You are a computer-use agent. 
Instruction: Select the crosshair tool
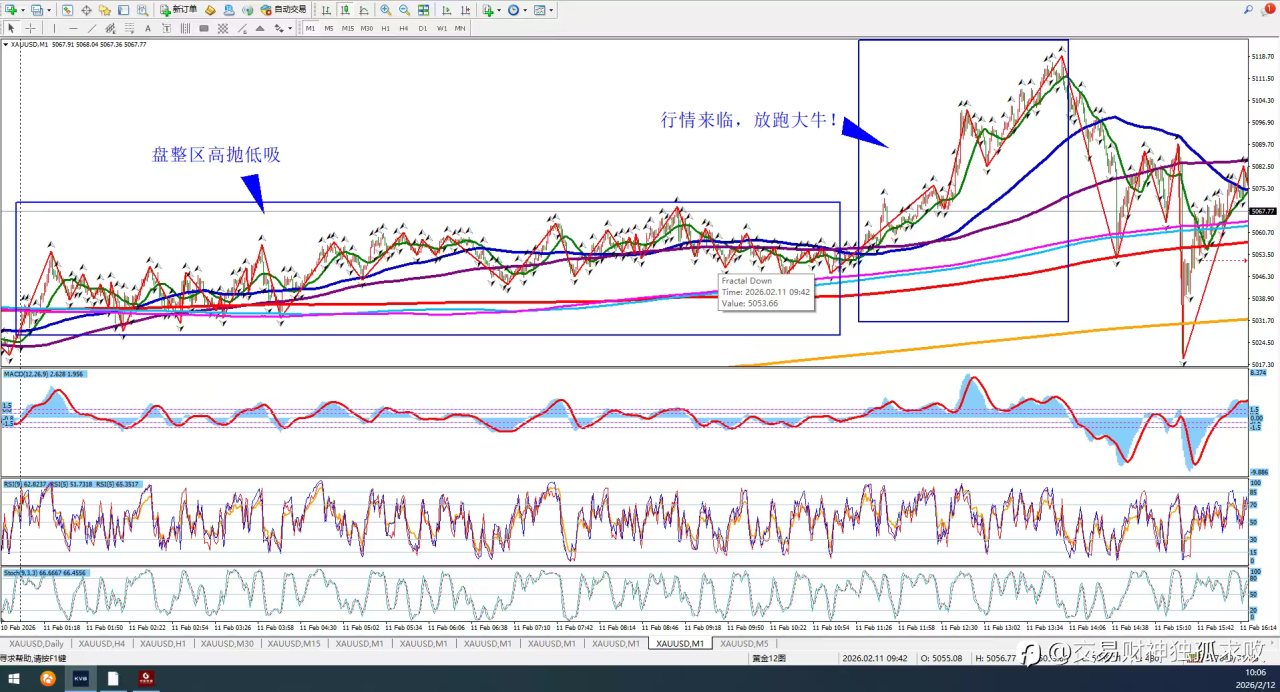coord(31,29)
